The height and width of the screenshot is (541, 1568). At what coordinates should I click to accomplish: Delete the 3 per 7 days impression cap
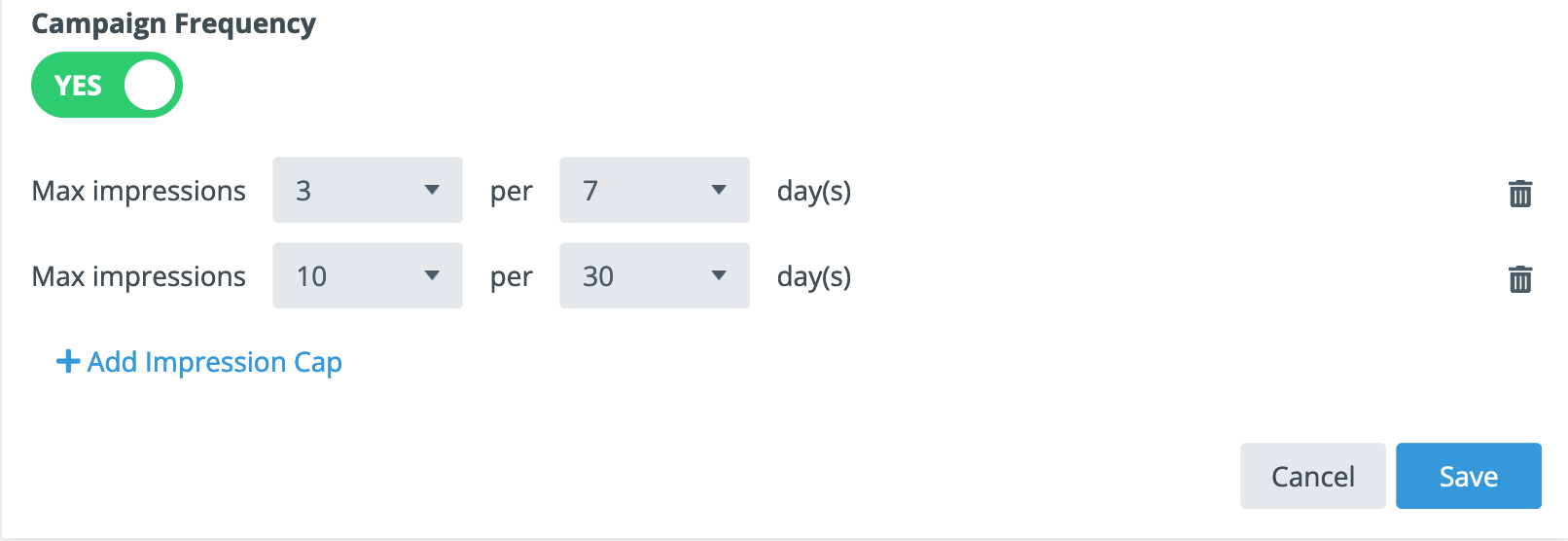click(1520, 194)
